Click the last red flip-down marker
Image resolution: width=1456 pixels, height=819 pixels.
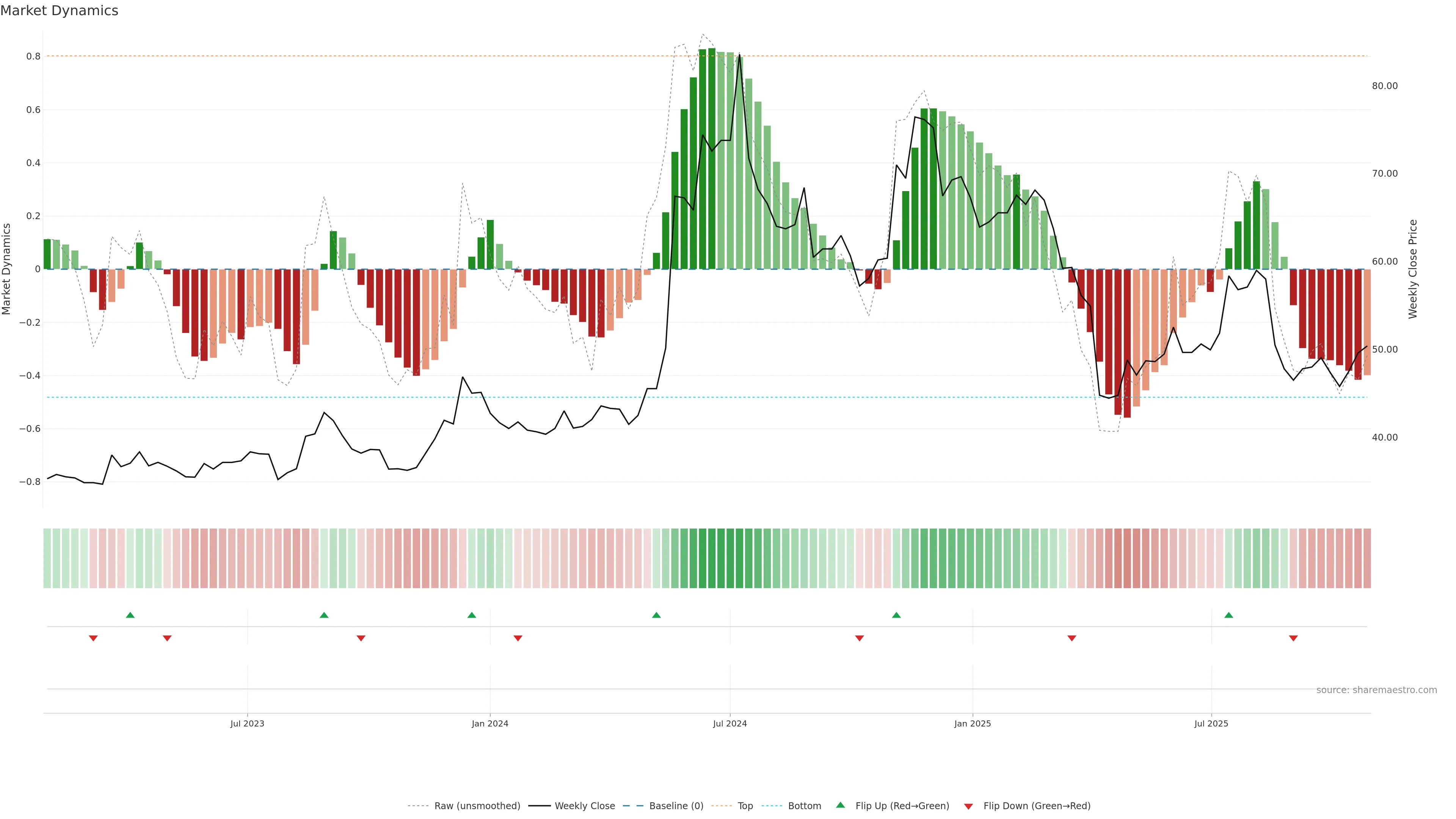click(x=1293, y=638)
